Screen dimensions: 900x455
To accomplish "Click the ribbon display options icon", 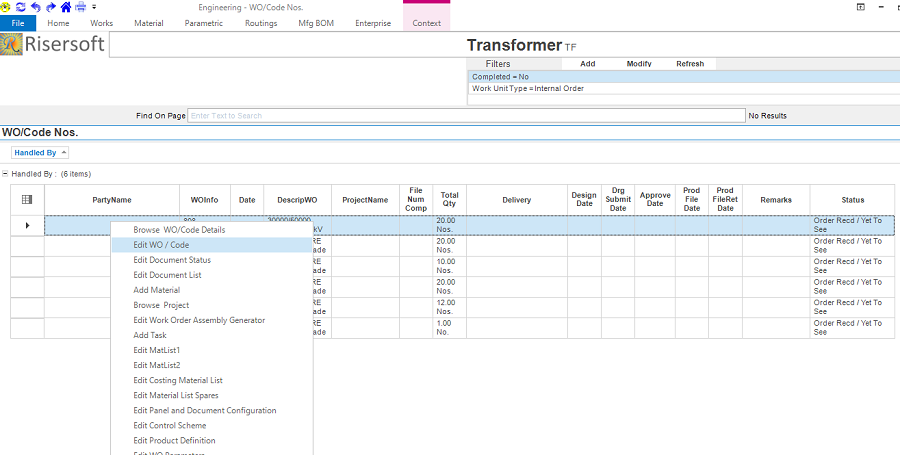I will point(860,7).
